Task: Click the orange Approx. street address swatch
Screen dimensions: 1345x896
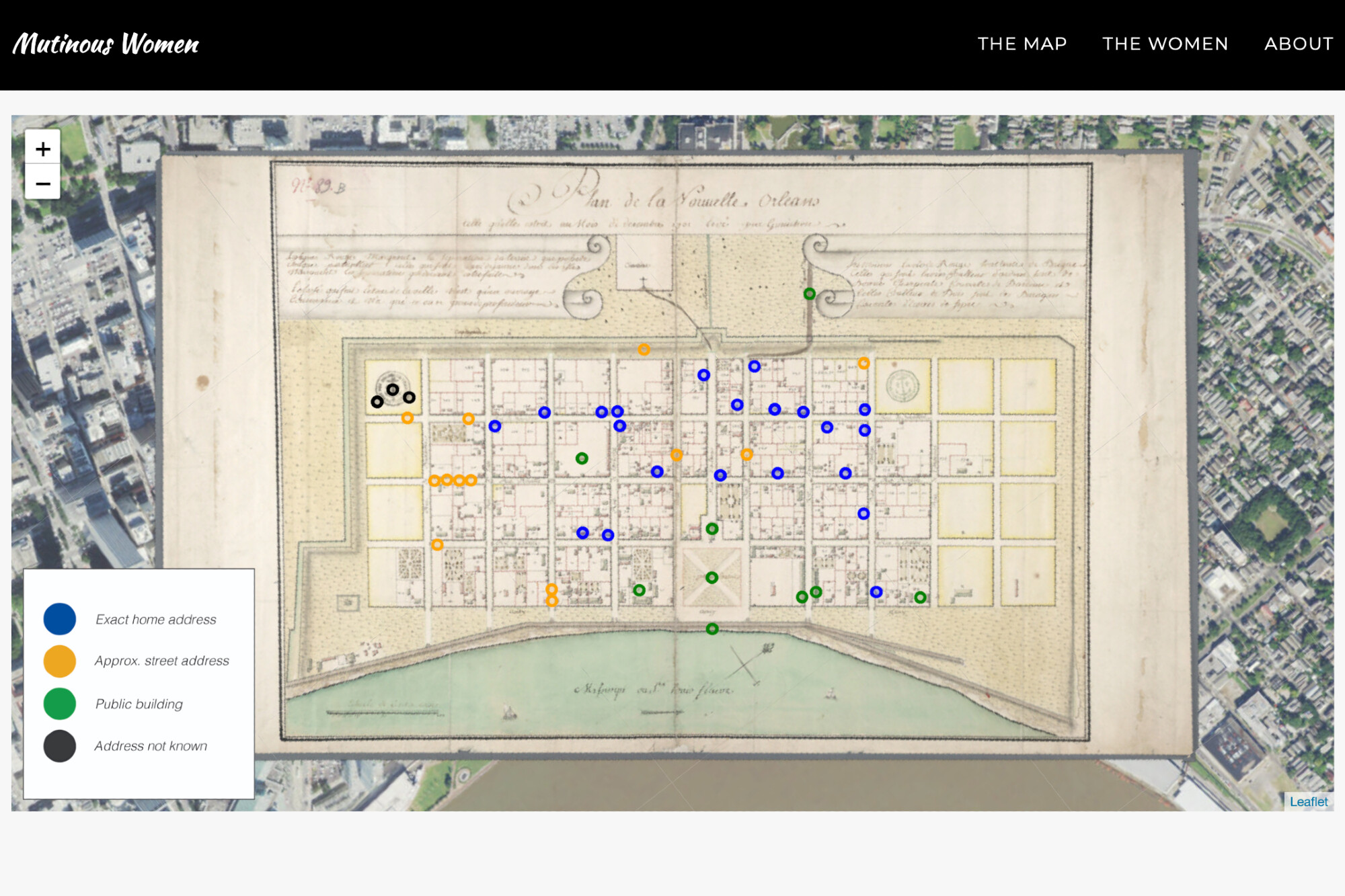Action: (60, 661)
